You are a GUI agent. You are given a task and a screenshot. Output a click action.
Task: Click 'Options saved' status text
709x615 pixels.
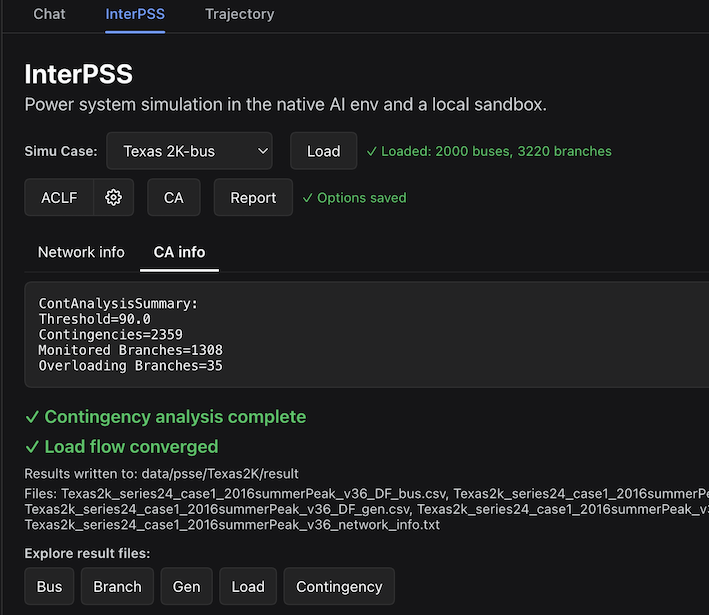(354, 198)
